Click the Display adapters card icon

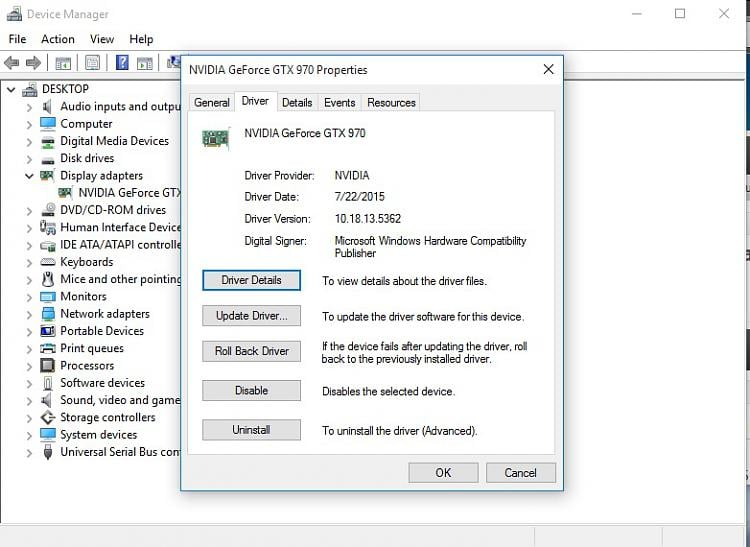47,175
